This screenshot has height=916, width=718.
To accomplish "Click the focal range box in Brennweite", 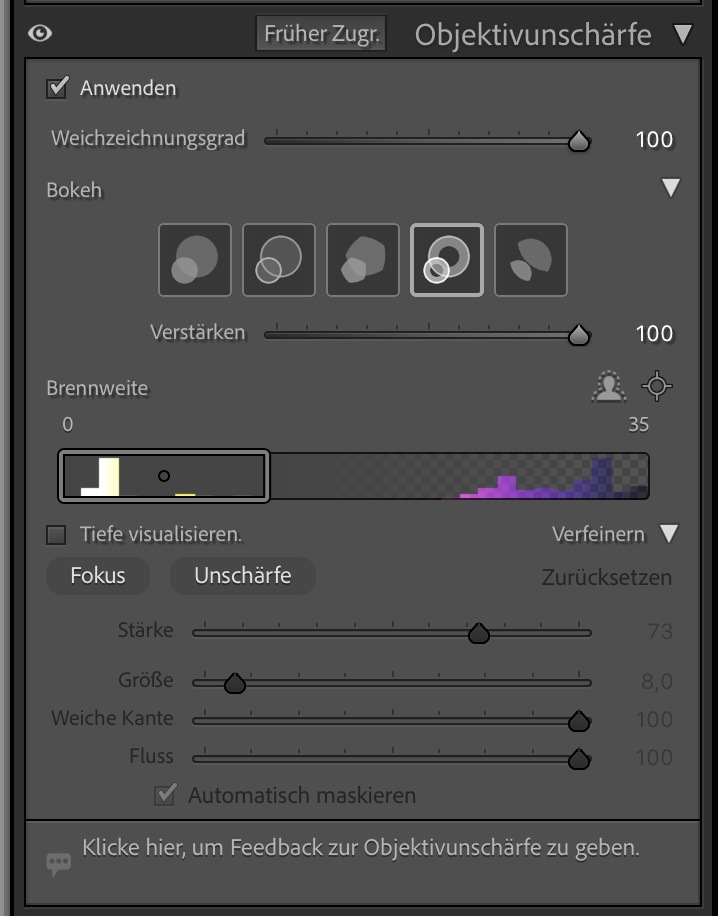I will [164, 476].
